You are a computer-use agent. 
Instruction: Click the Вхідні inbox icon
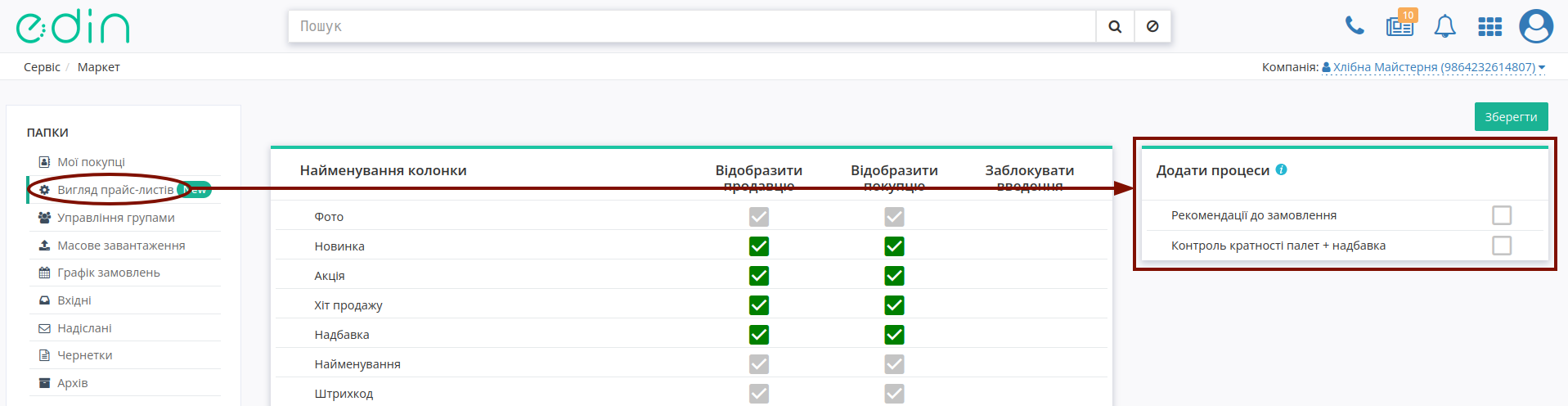[x=45, y=300]
